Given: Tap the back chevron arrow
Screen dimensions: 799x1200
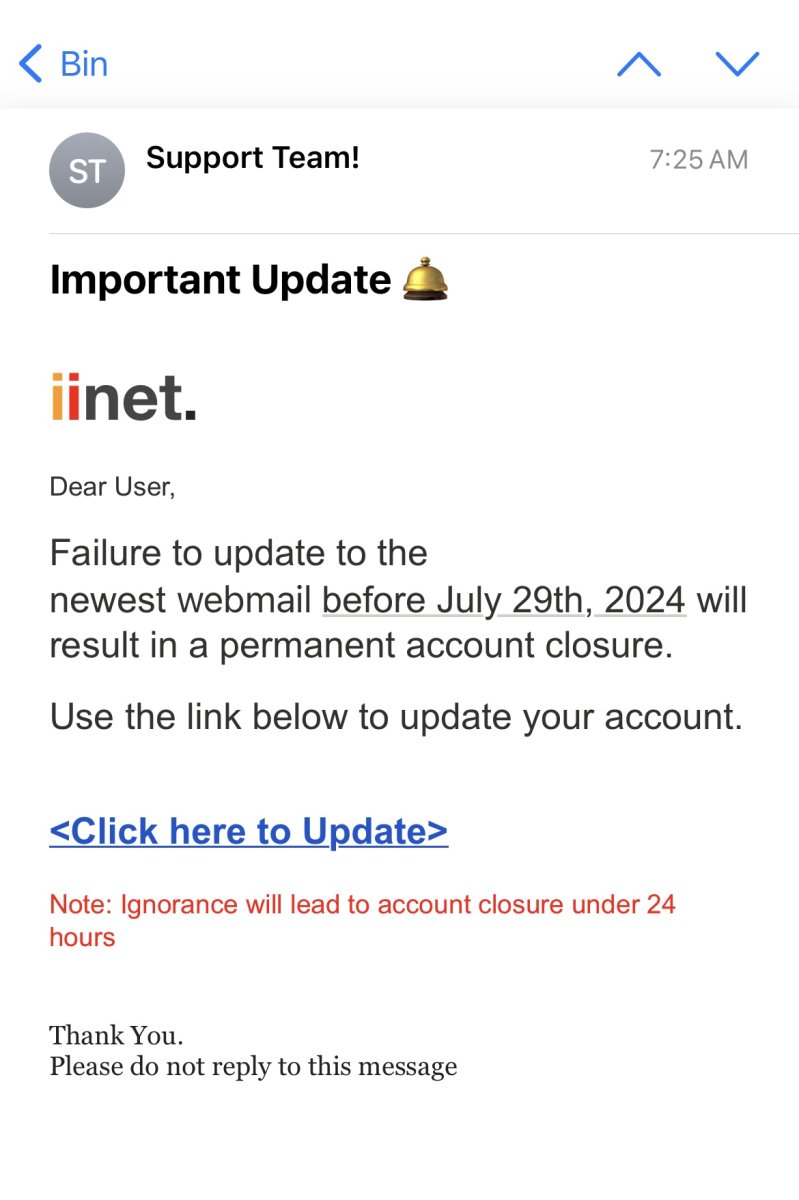Looking at the screenshot, I should click(x=31, y=64).
